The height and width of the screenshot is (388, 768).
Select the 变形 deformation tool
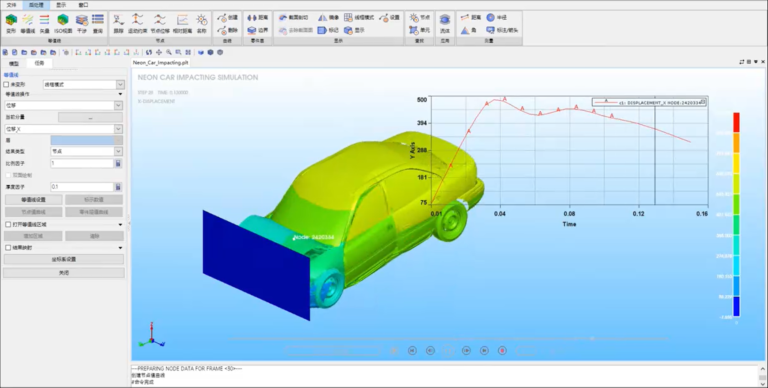coord(11,24)
